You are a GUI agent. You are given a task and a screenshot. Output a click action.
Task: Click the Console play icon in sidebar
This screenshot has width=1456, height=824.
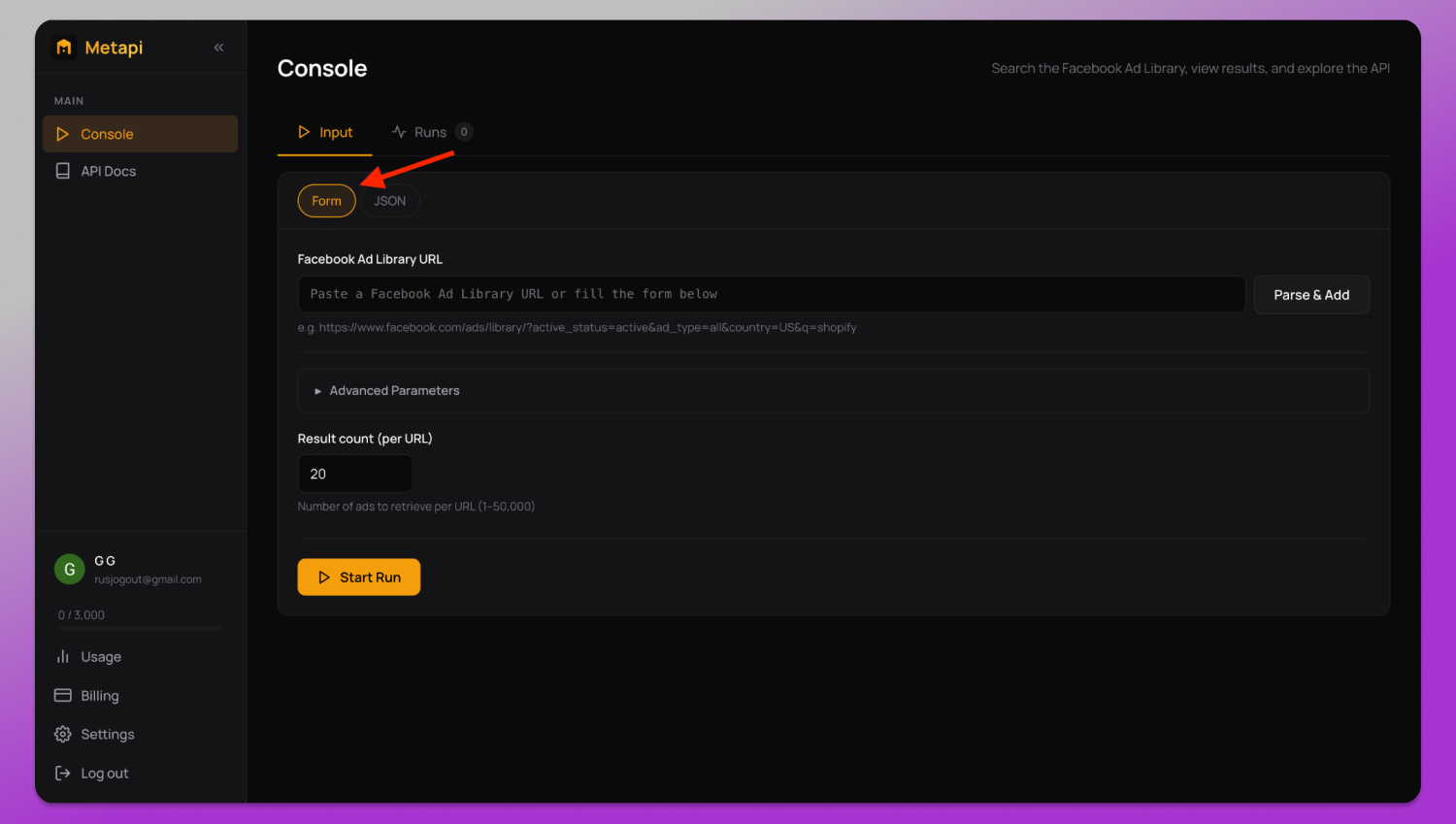63,134
